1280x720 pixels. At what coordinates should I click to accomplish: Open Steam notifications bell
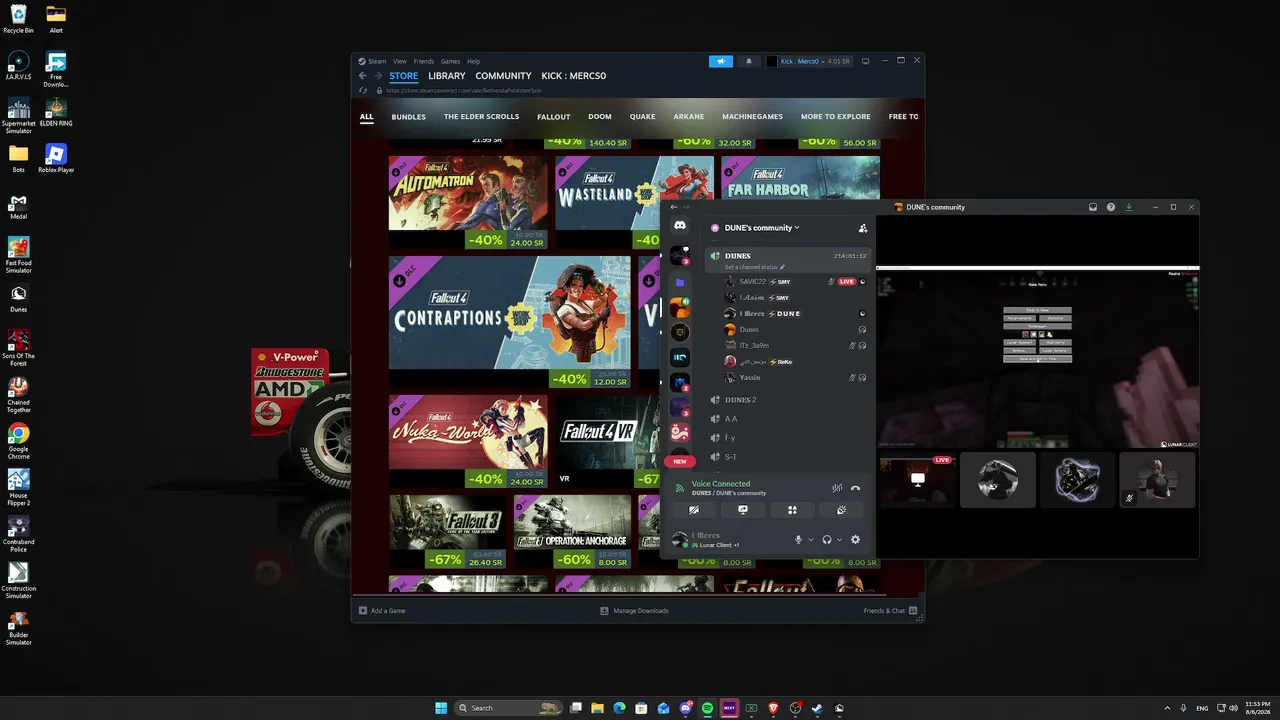(x=749, y=61)
